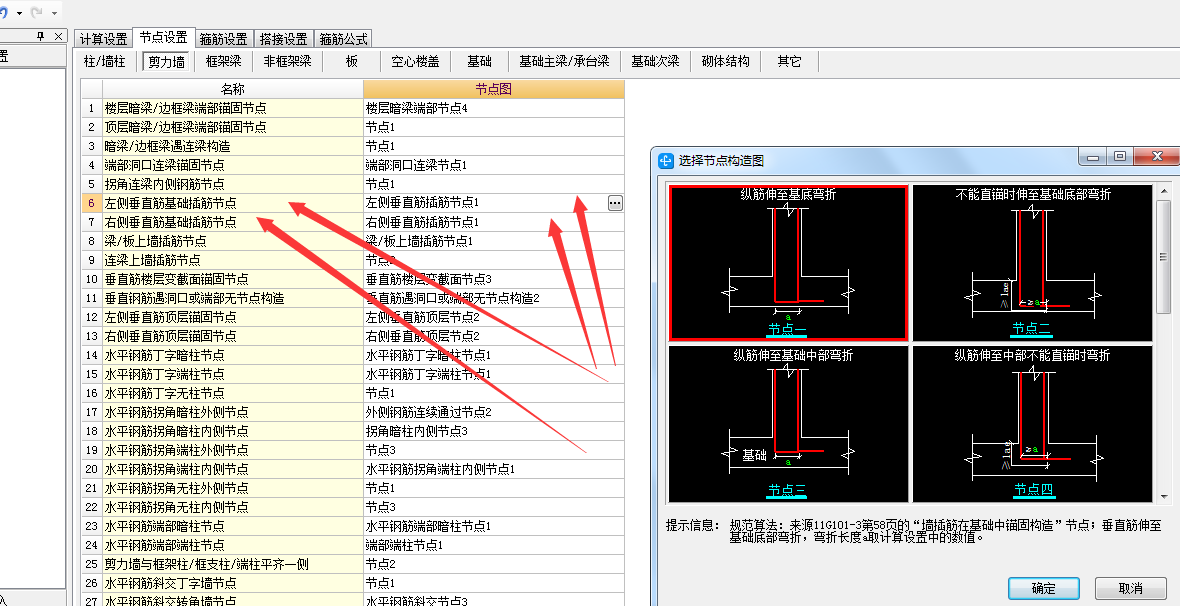Select the 板 component type
Screen dimensions: 1180x606
coord(351,62)
